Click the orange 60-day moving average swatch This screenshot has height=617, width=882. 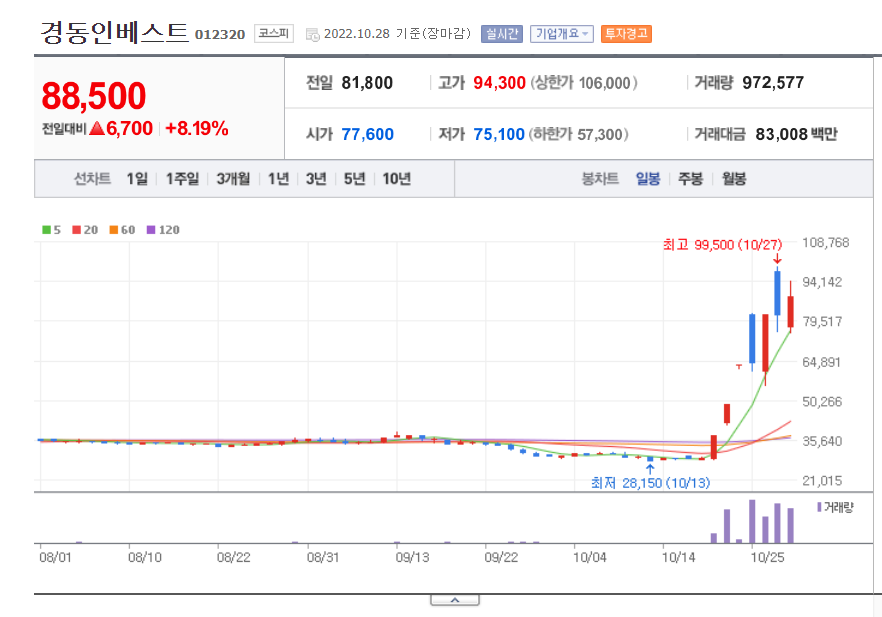(x=114, y=229)
